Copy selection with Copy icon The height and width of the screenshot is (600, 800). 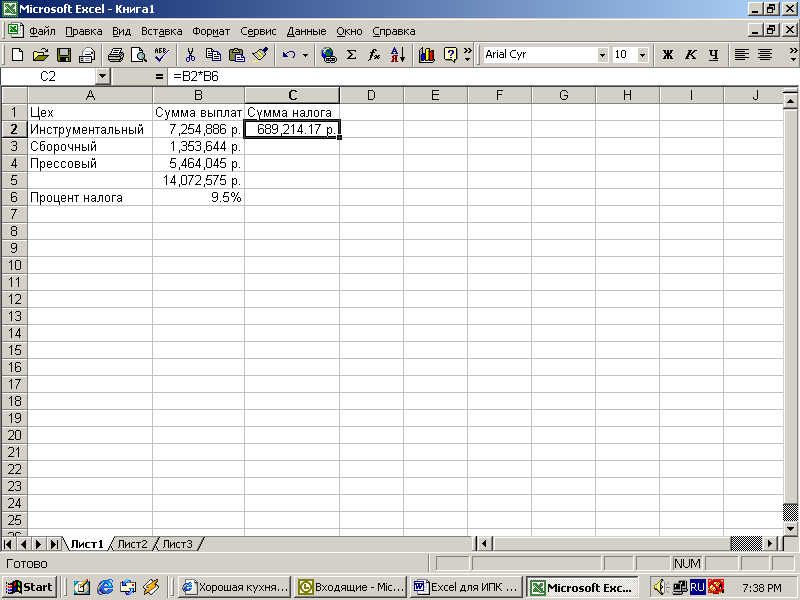coord(213,55)
